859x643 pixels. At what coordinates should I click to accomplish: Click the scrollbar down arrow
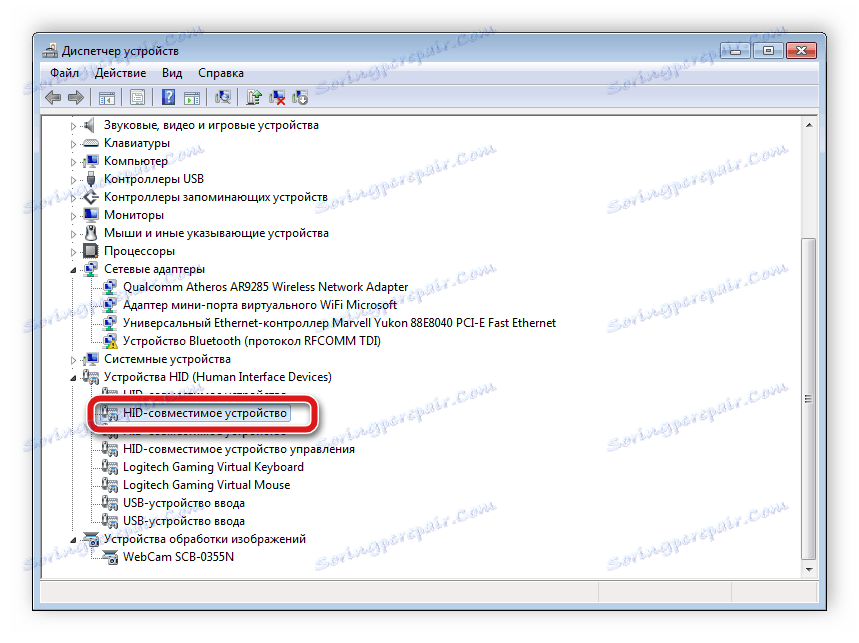[809, 570]
